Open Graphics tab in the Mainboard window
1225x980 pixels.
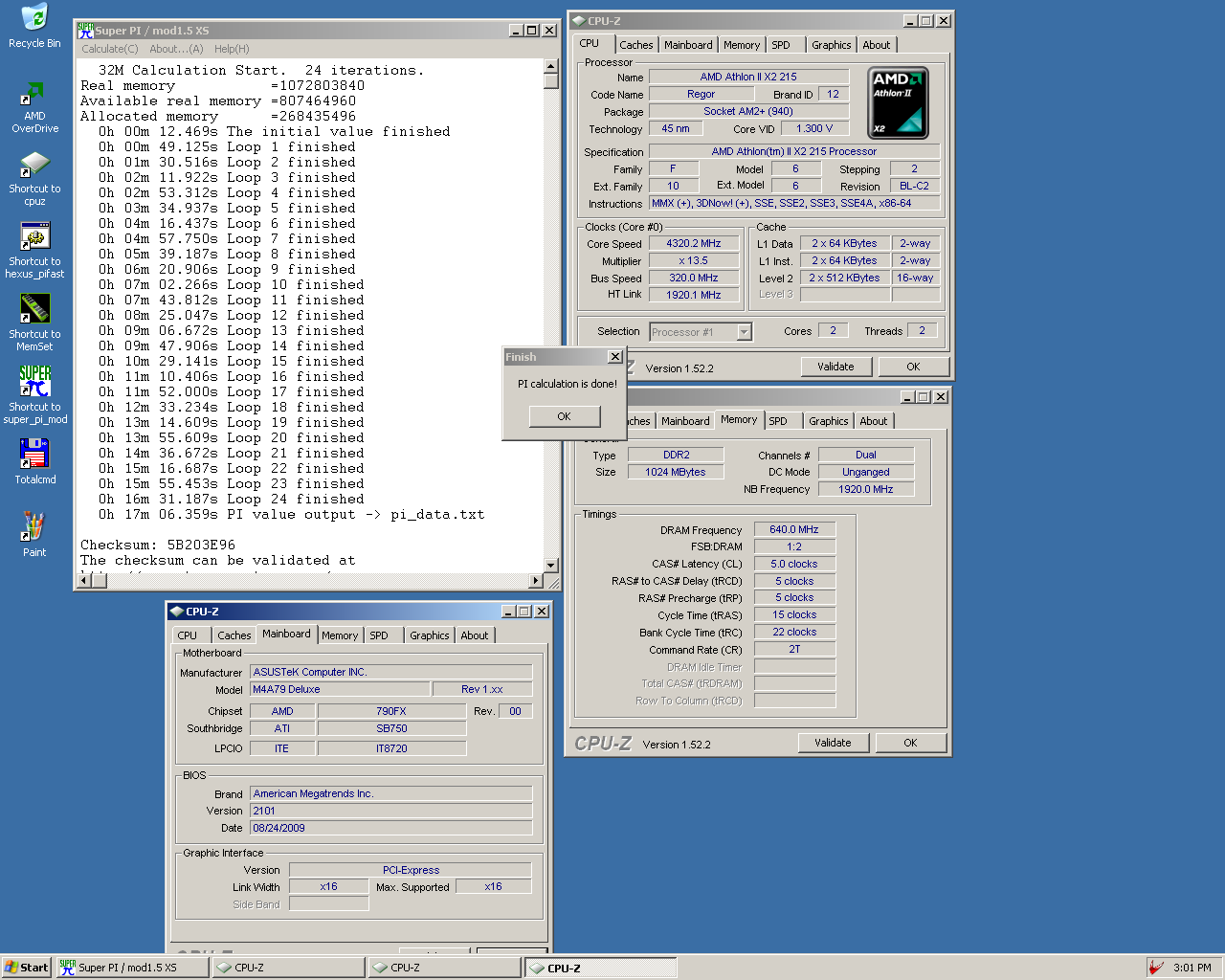[x=429, y=635]
